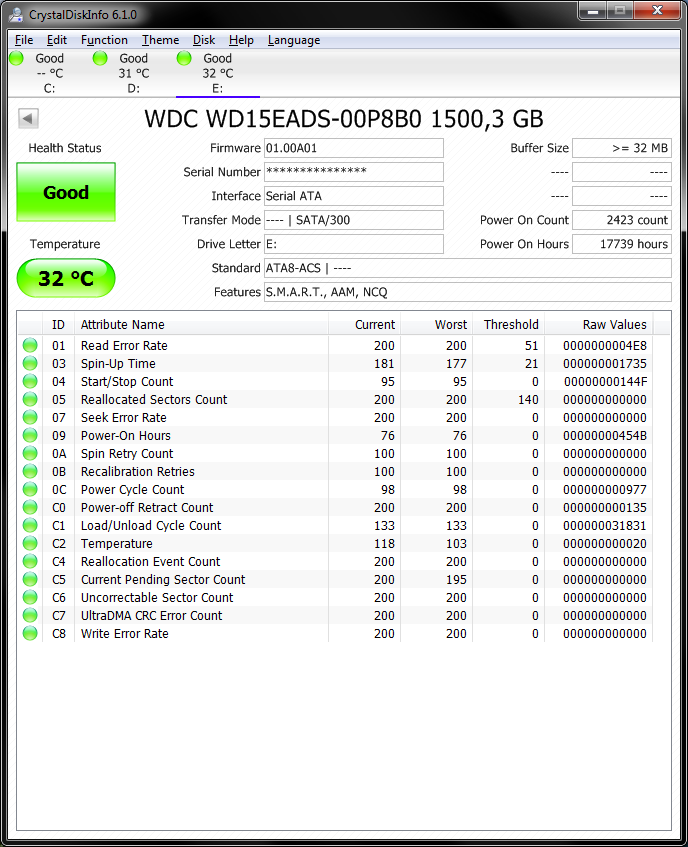Select disk D: green status indicator
The height and width of the screenshot is (847, 688).
[x=100, y=58]
